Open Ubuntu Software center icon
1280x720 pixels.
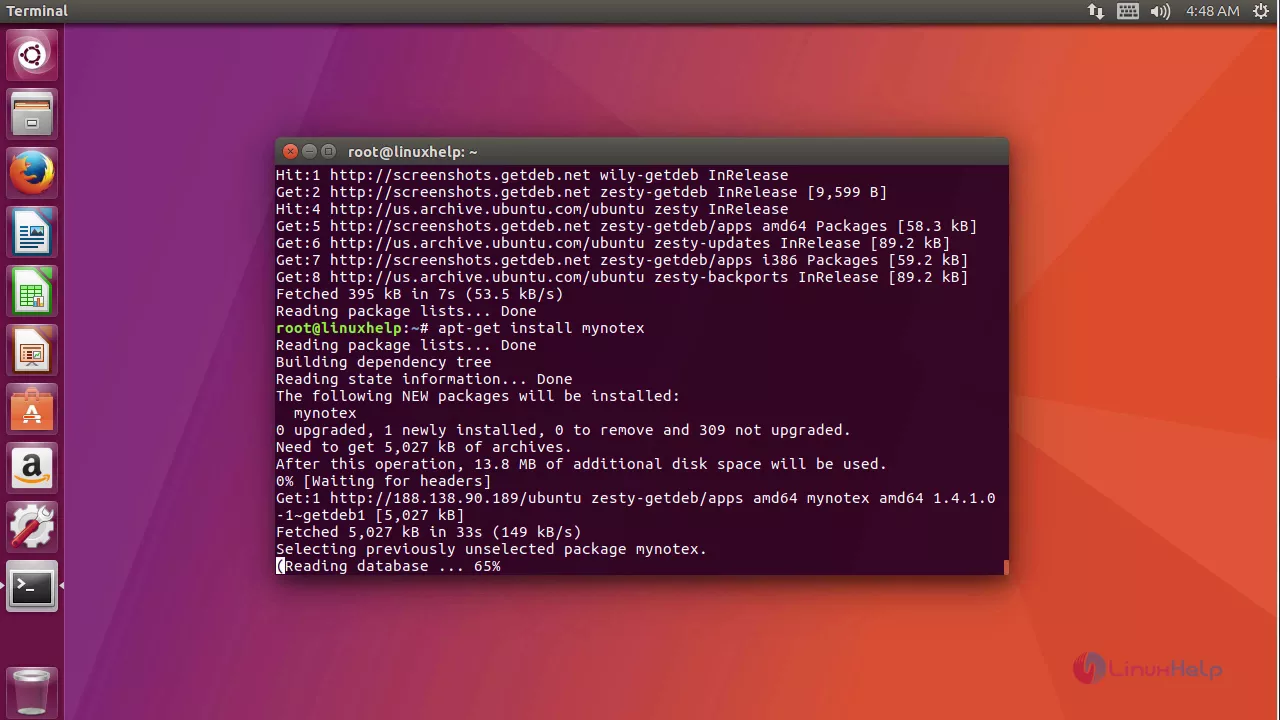[32, 409]
